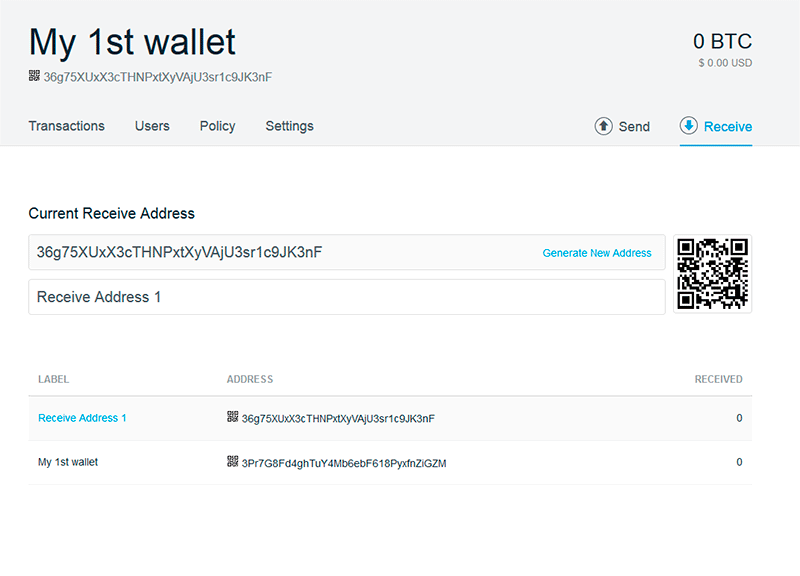Click the $ 0.00 USD balance

tap(725, 63)
